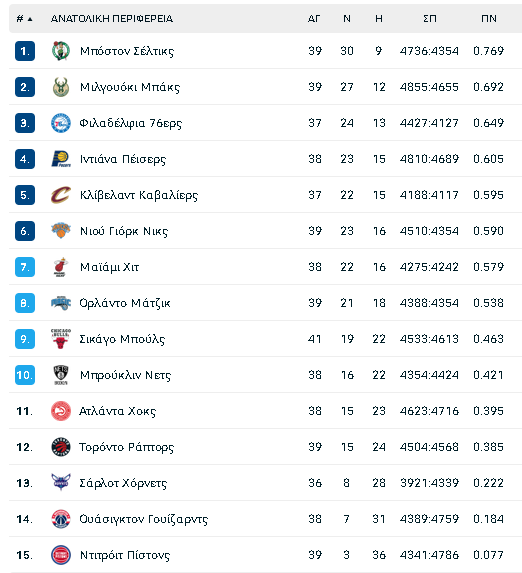Click the Miami Heat logo
The image size is (522, 573).
(61, 267)
